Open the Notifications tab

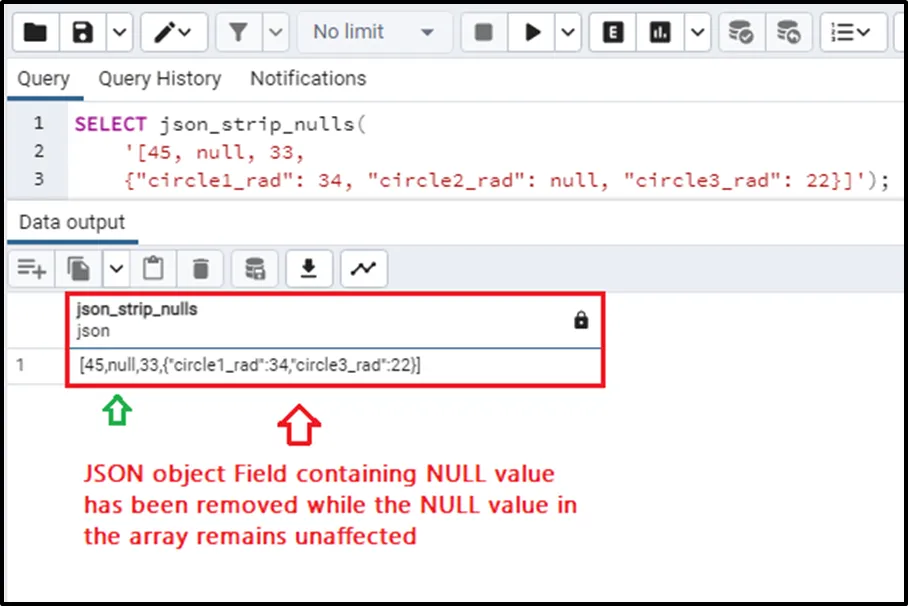(x=308, y=78)
